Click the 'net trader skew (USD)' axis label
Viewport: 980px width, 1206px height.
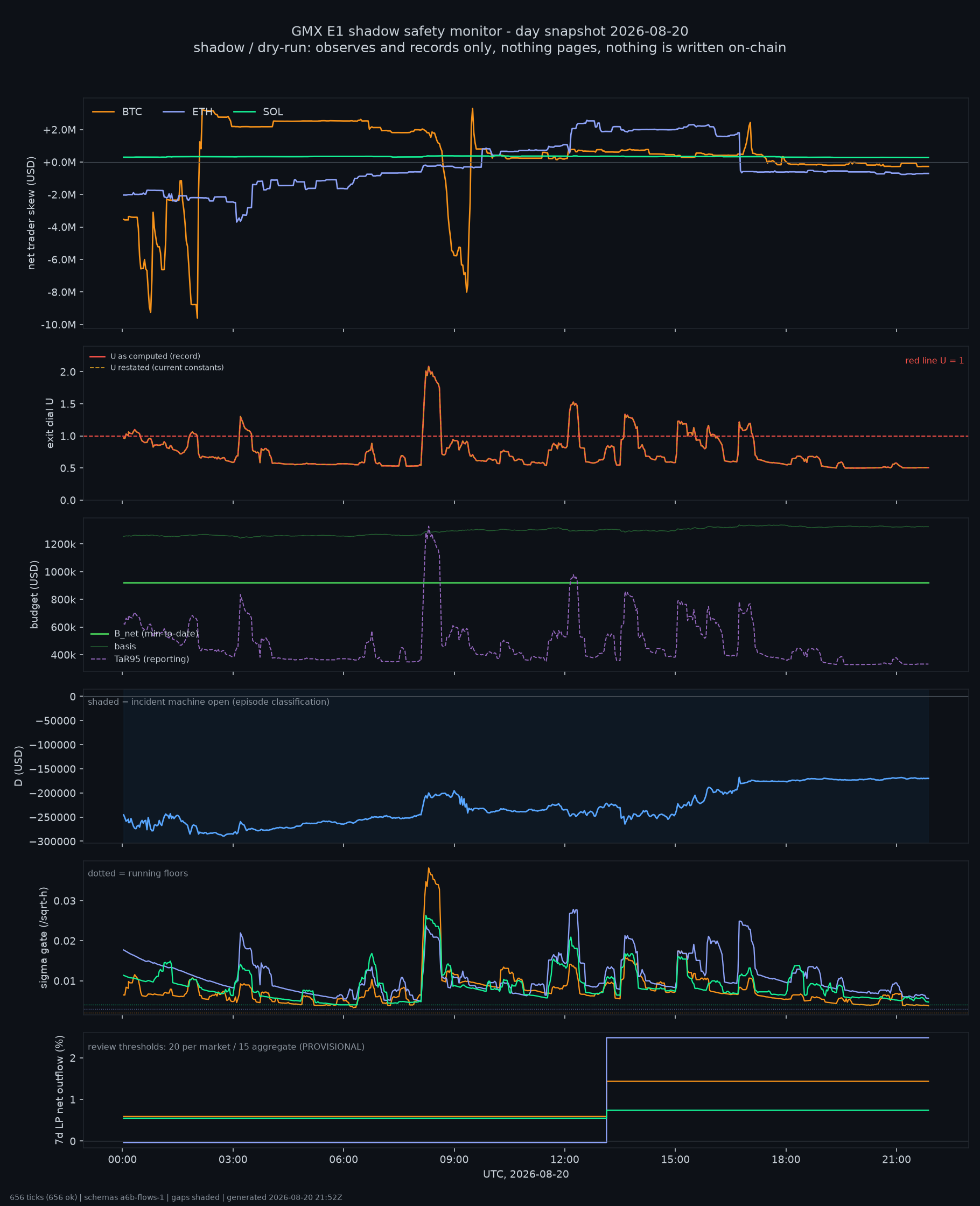click(x=32, y=213)
